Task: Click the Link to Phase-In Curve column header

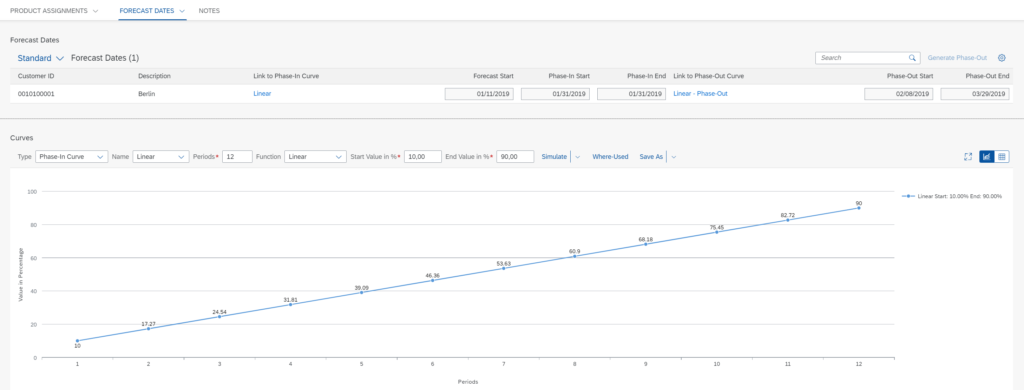Action: tap(286, 76)
